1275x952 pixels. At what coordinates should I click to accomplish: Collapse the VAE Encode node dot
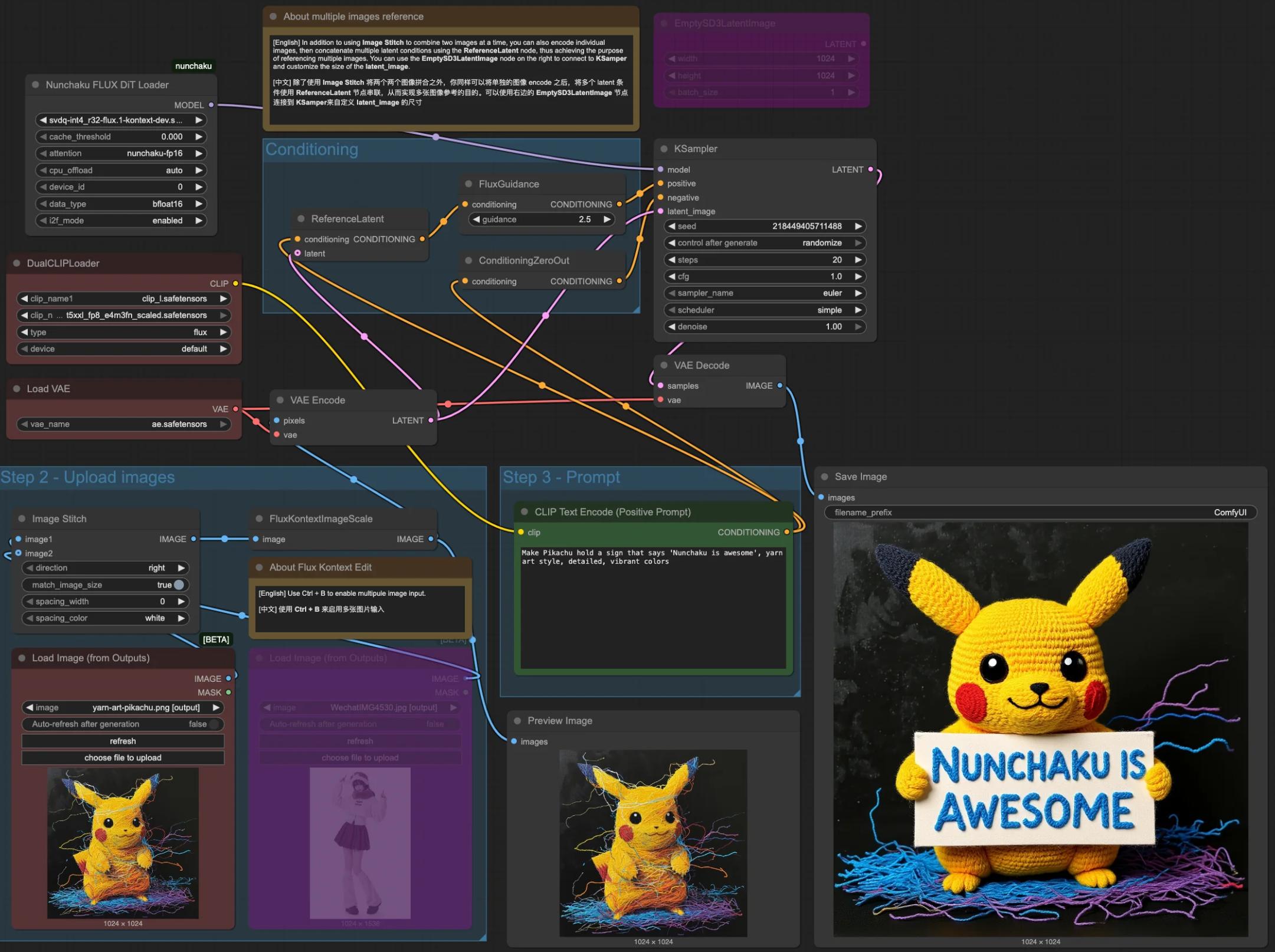point(280,400)
